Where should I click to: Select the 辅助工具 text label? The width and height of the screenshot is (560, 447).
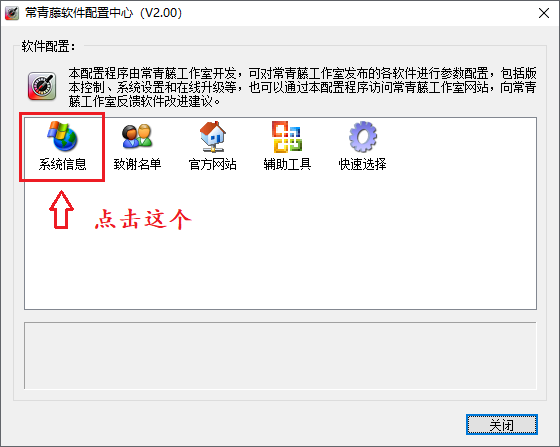(288, 164)
